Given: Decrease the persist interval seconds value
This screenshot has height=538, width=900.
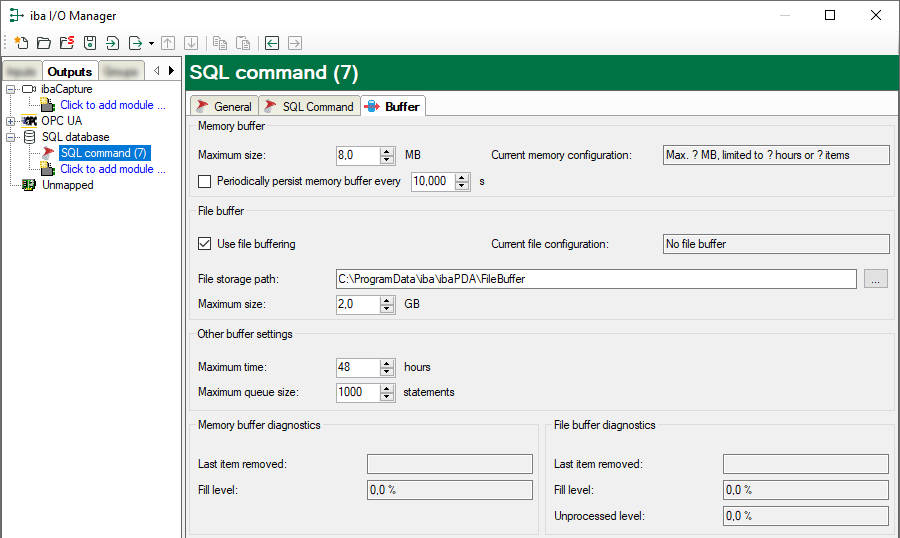Looking at the screenshot, I should (462, 186).
